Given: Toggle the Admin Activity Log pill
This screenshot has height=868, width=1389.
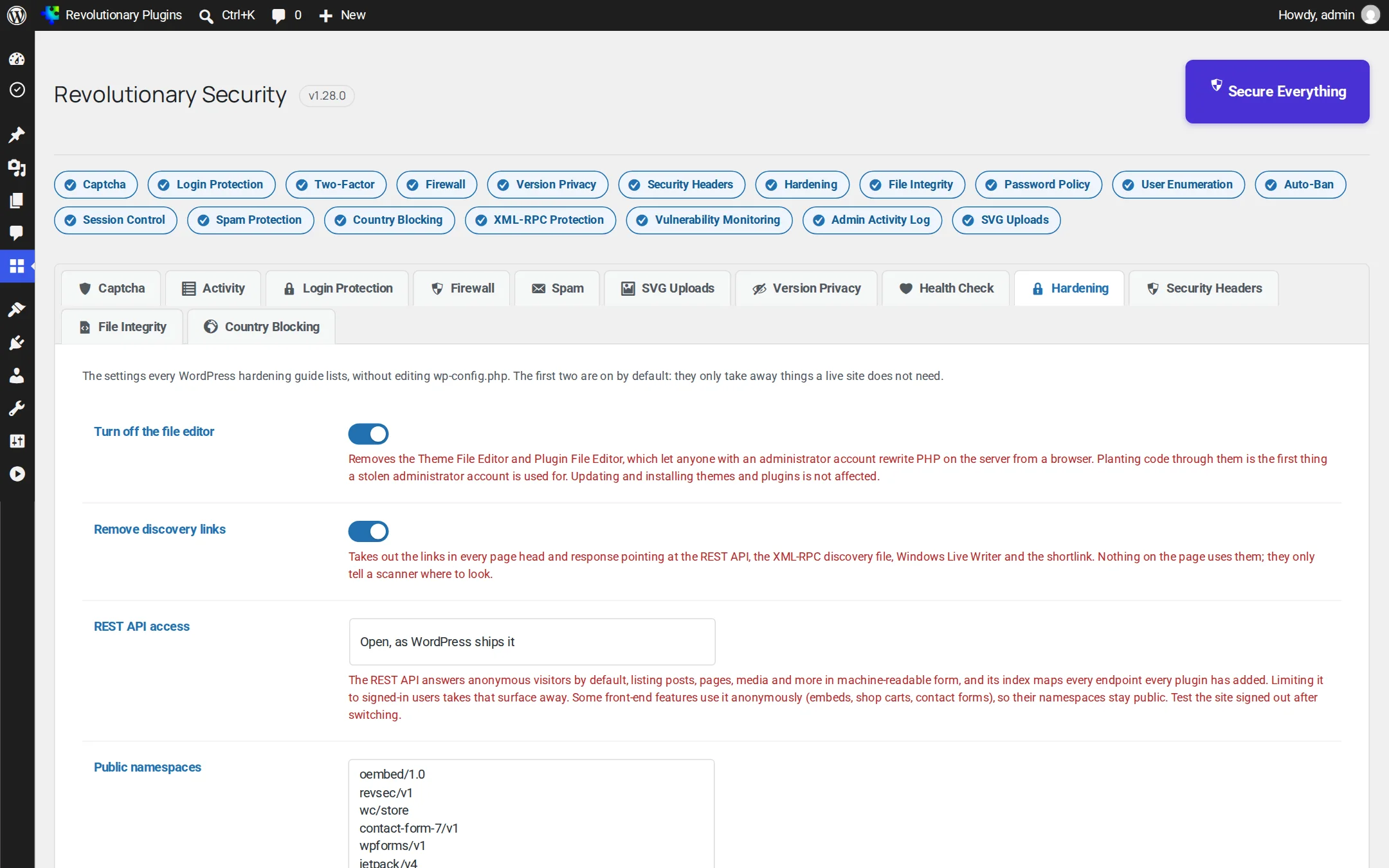Looking at the screenshot, I should [872, 220].
